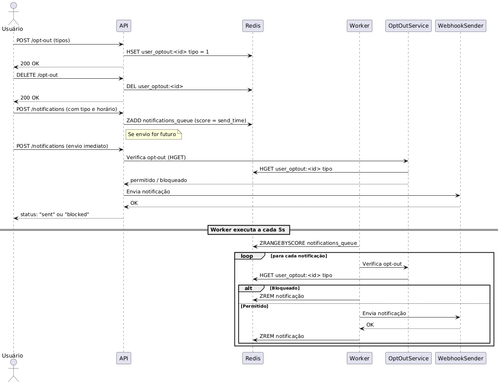The width and height of the screenshot is (500, 384).
Task: Click 'HGET user_optout:<id> tipo' inside the loop frame
Action: coord(296,275)
